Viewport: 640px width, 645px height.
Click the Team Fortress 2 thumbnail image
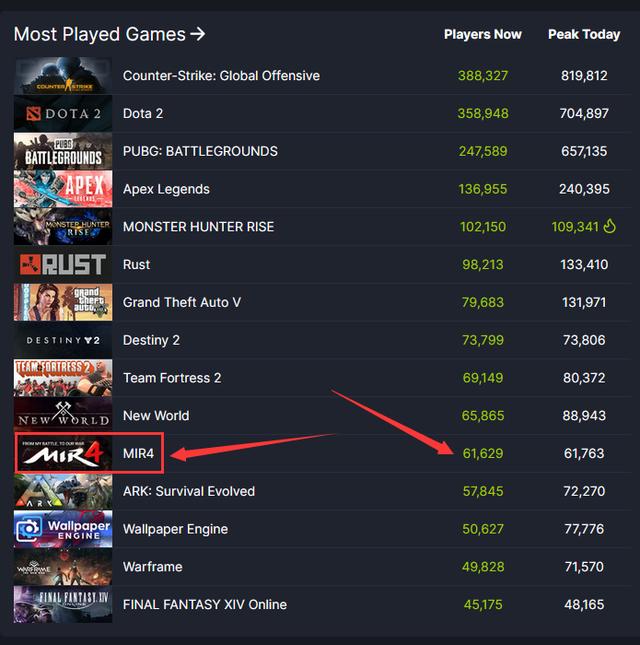63,378
